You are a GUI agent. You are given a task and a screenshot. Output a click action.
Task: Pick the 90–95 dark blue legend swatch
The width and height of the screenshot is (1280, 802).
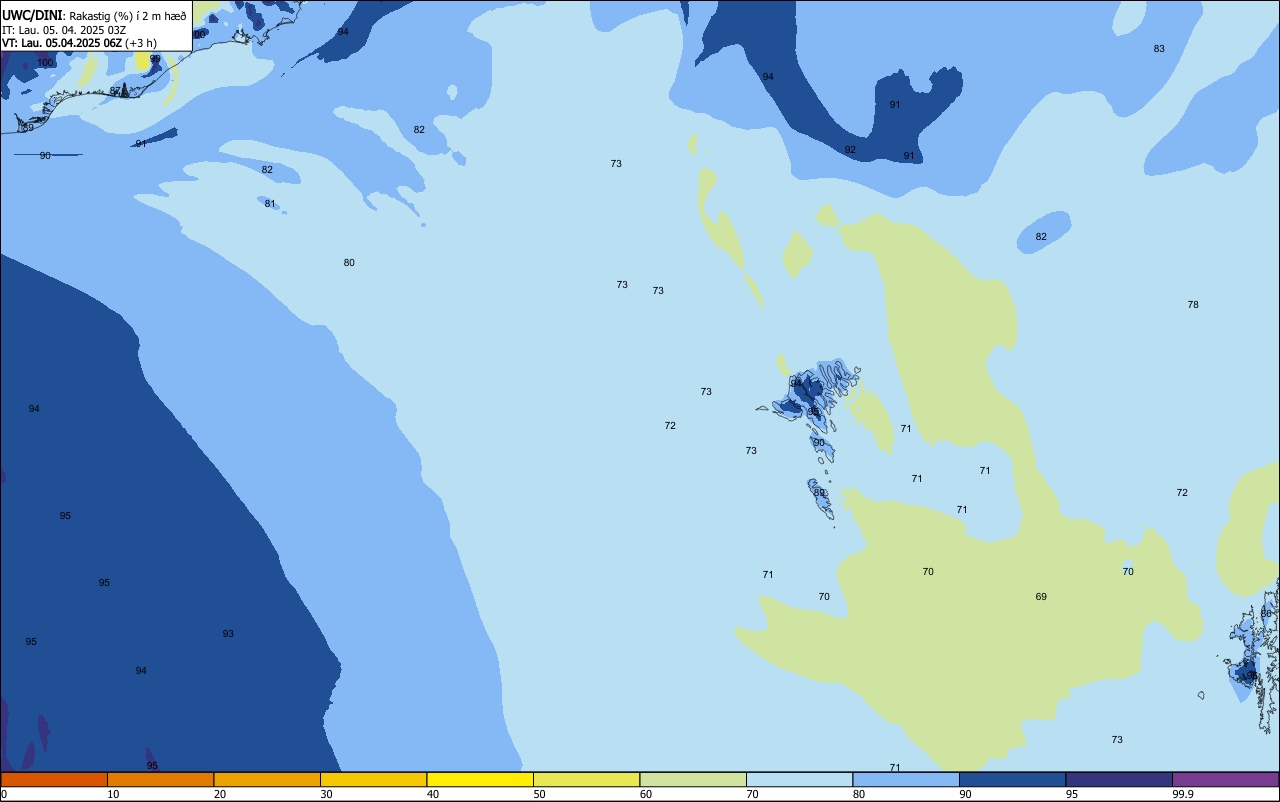[x=1012, y=779]
